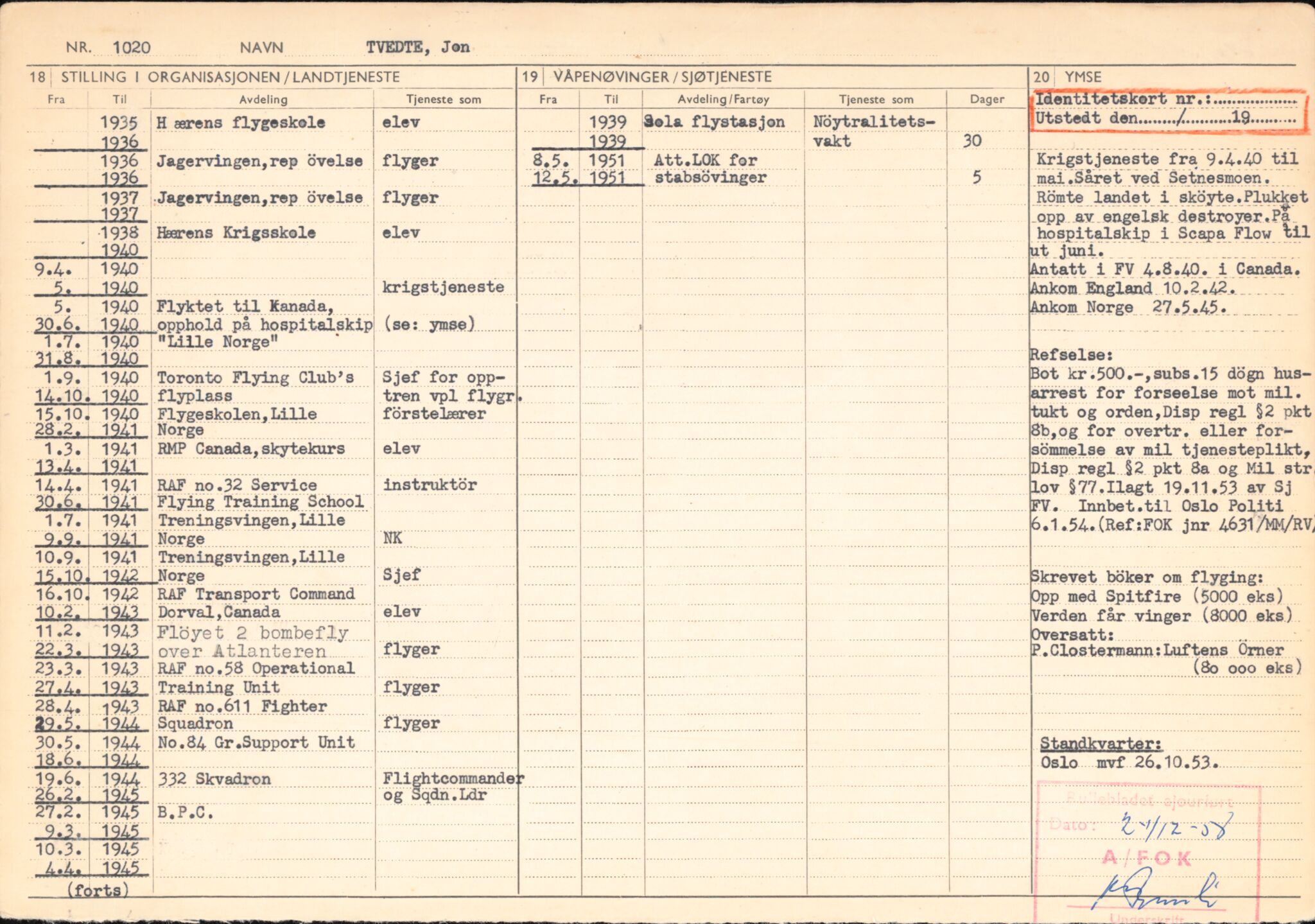
Task: Click the förstelærer role
Action: tap(435, 414)
